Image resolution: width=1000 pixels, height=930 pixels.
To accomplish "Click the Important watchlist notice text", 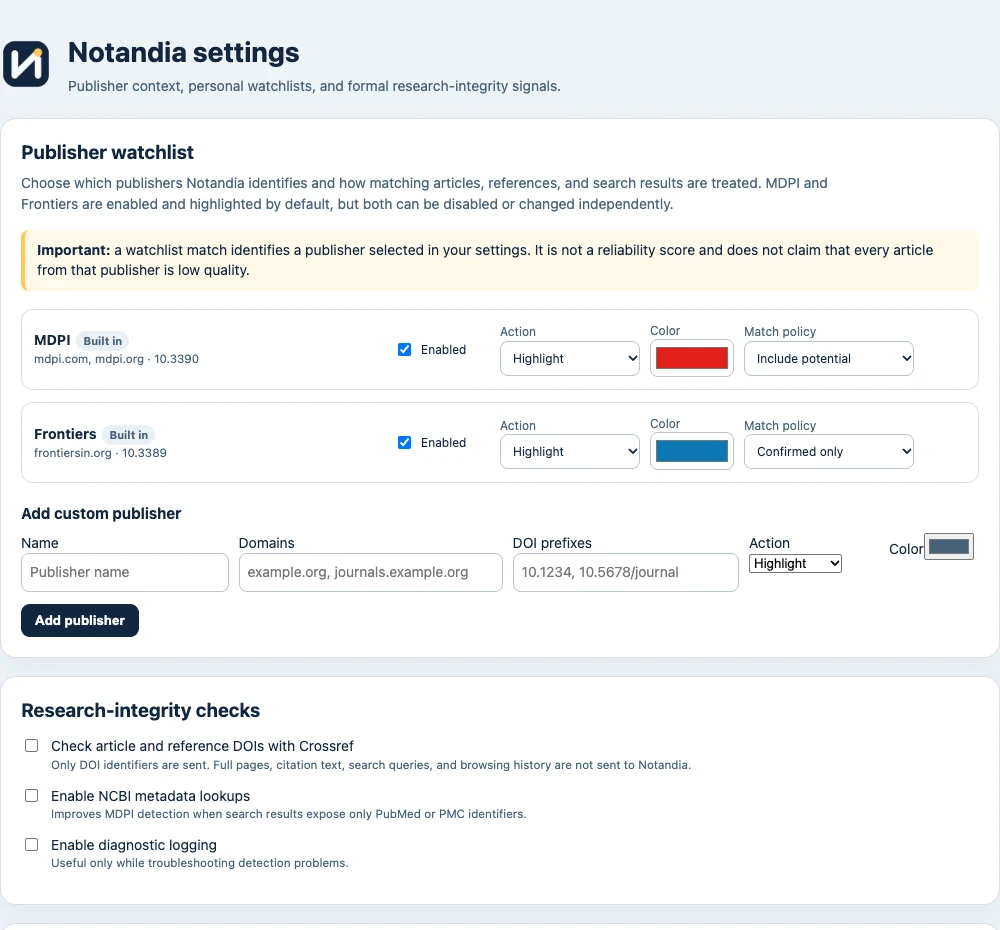I will pyautogui.click(x=485, y=260).
